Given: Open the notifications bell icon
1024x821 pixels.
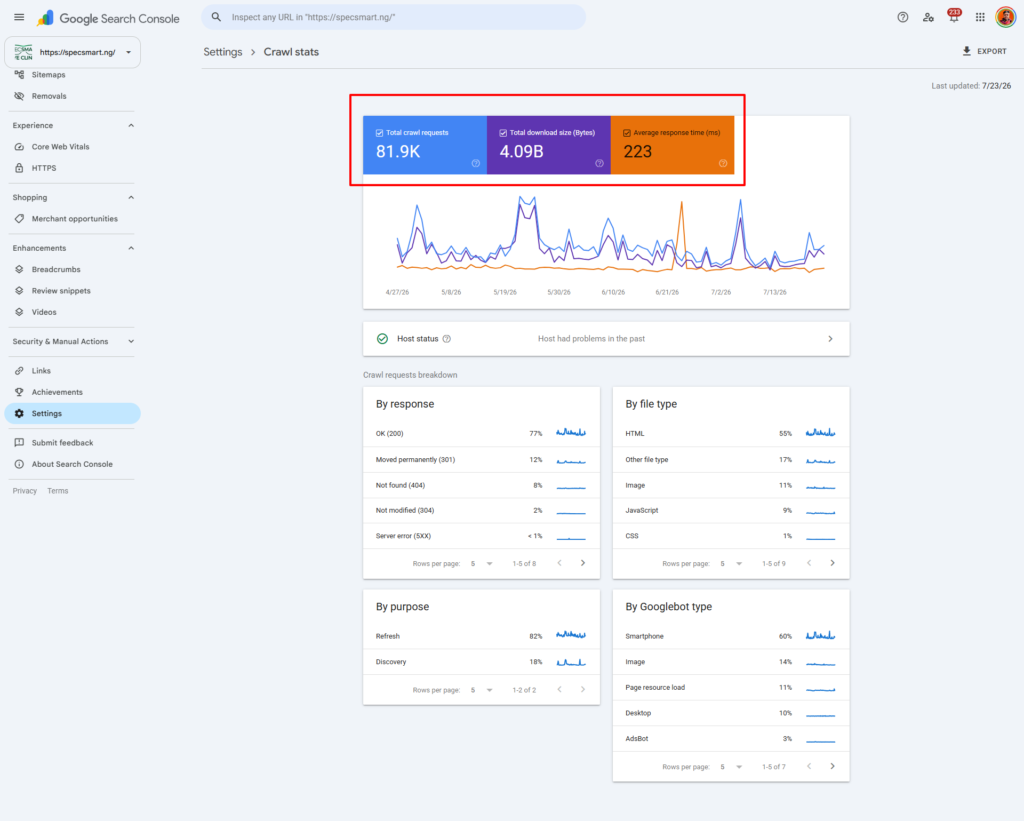Looking at the screenshot, I should (x=954, y=17).
